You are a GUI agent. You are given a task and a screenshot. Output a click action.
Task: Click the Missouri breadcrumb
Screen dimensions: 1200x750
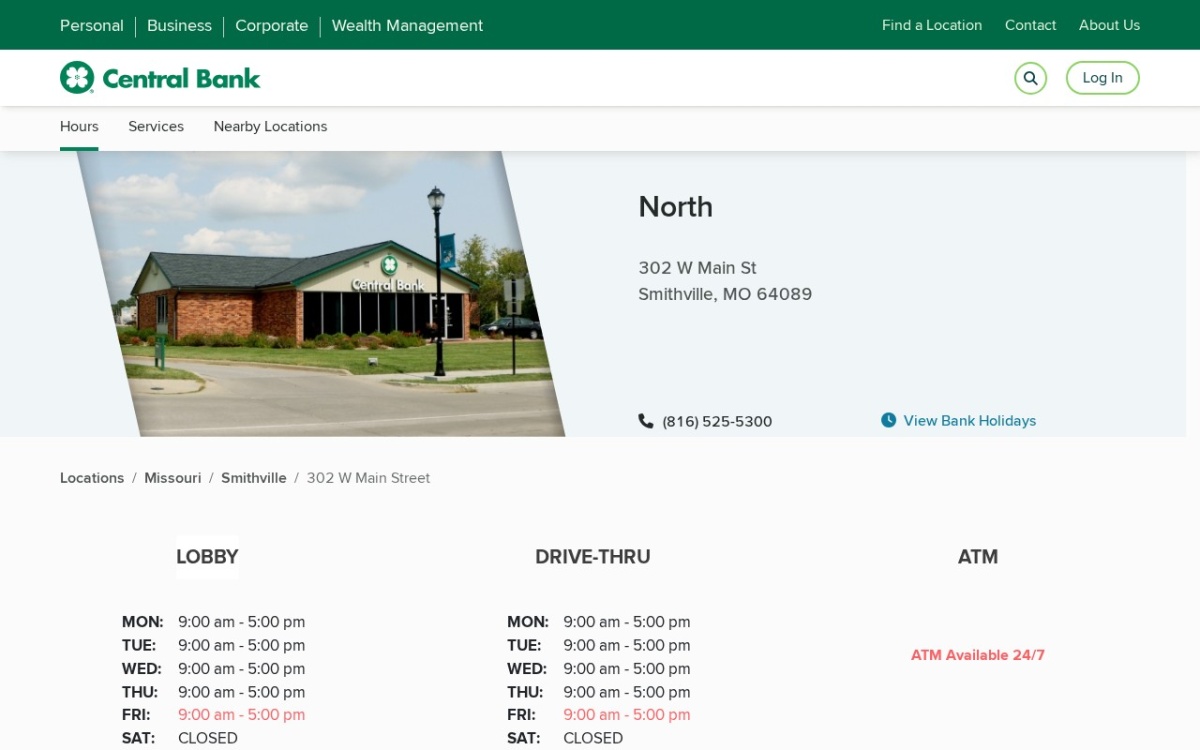(173, 478)
